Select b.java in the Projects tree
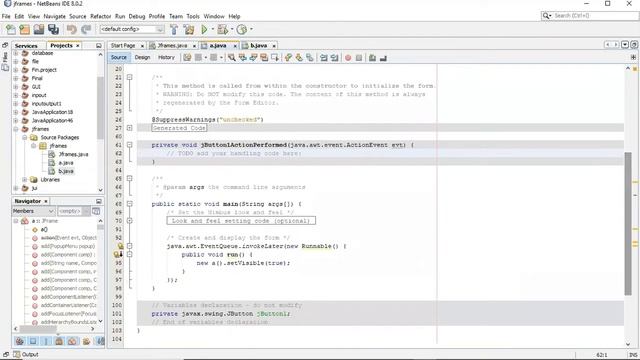This screenshot has height=360, width=640. coord(66,171)
